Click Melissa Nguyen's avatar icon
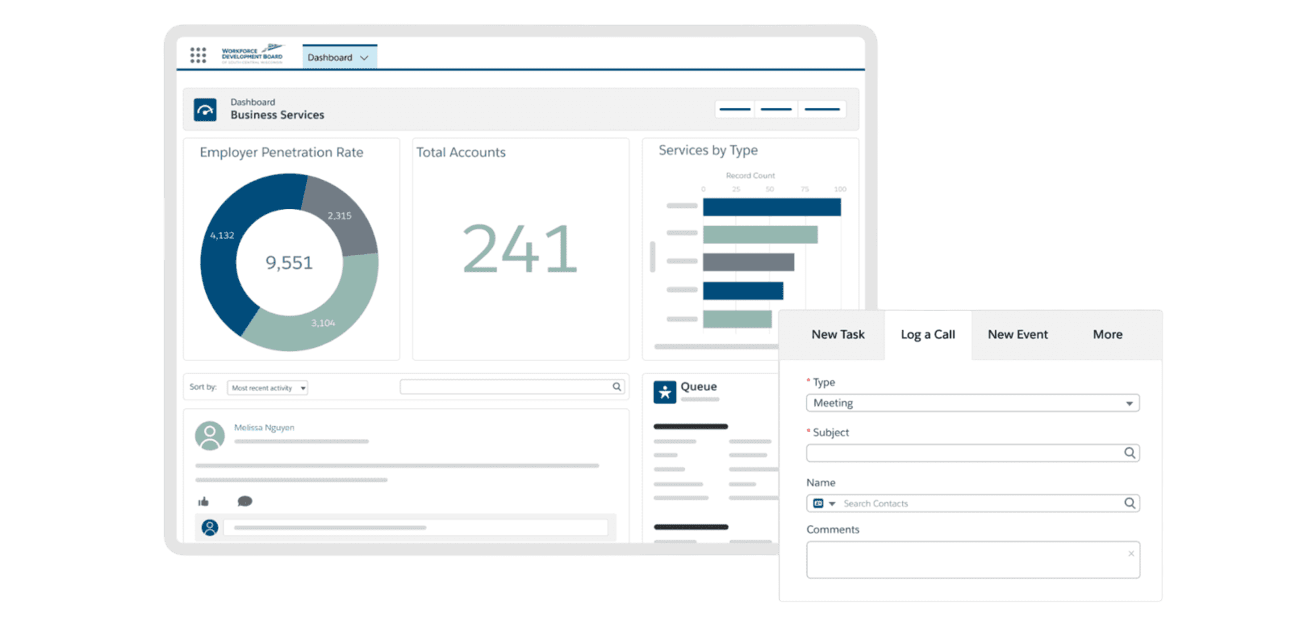 point(210,436)
